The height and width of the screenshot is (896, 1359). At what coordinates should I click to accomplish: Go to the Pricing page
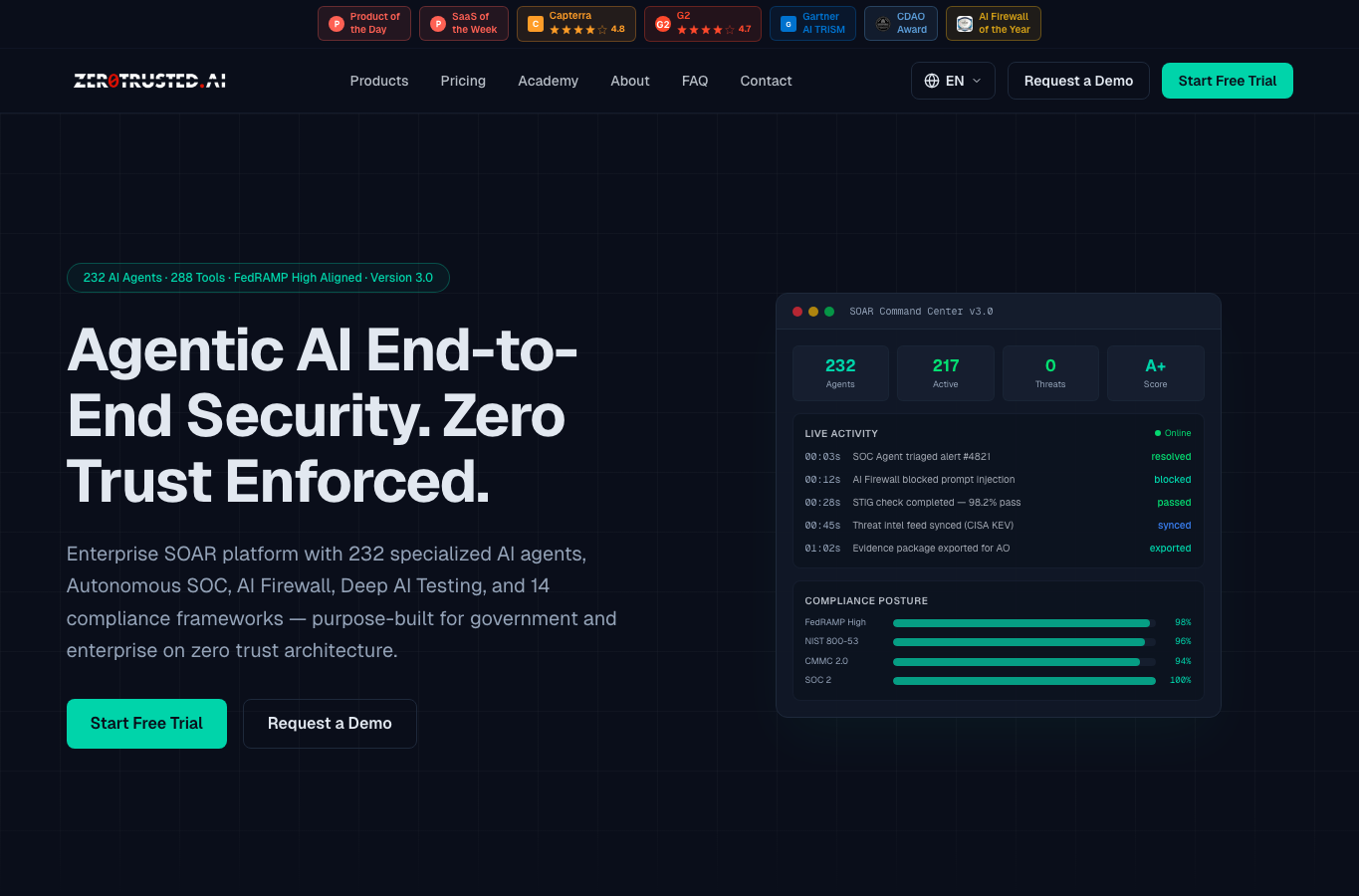[x=463, y=81]
